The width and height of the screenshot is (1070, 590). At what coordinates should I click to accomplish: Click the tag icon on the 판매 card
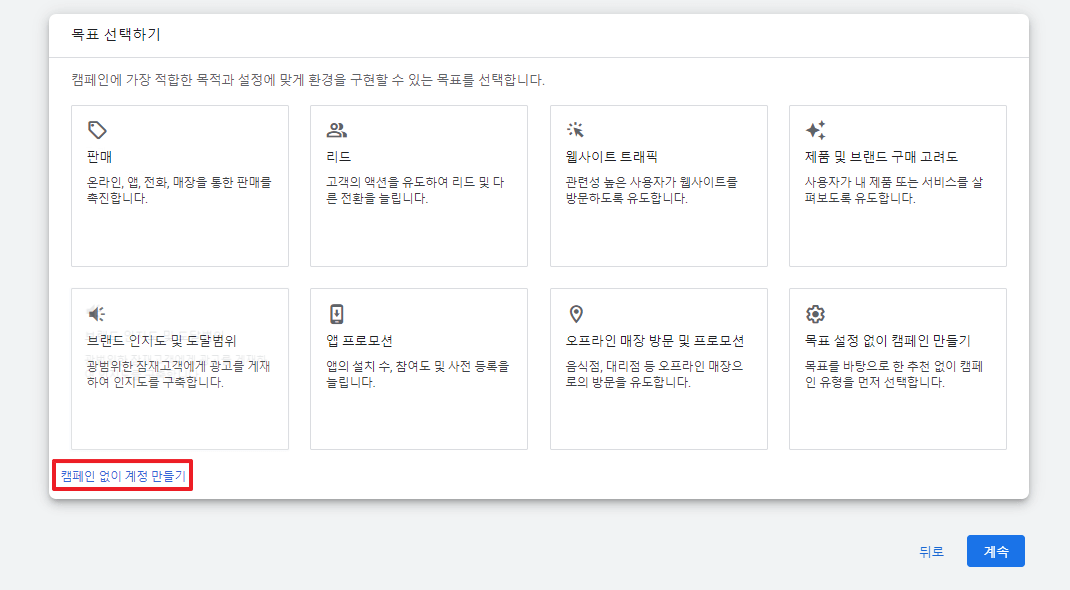click(96, 128)
